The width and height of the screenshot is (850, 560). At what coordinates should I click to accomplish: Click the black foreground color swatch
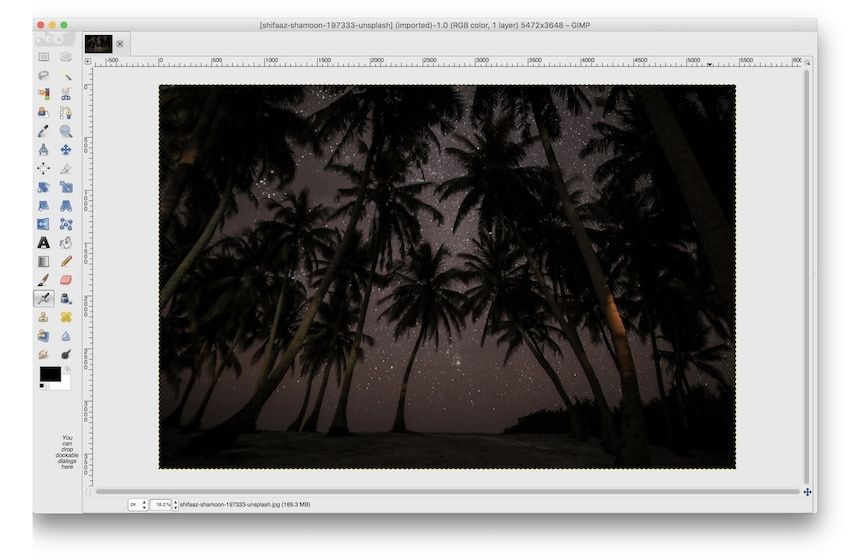pos(49,373)
